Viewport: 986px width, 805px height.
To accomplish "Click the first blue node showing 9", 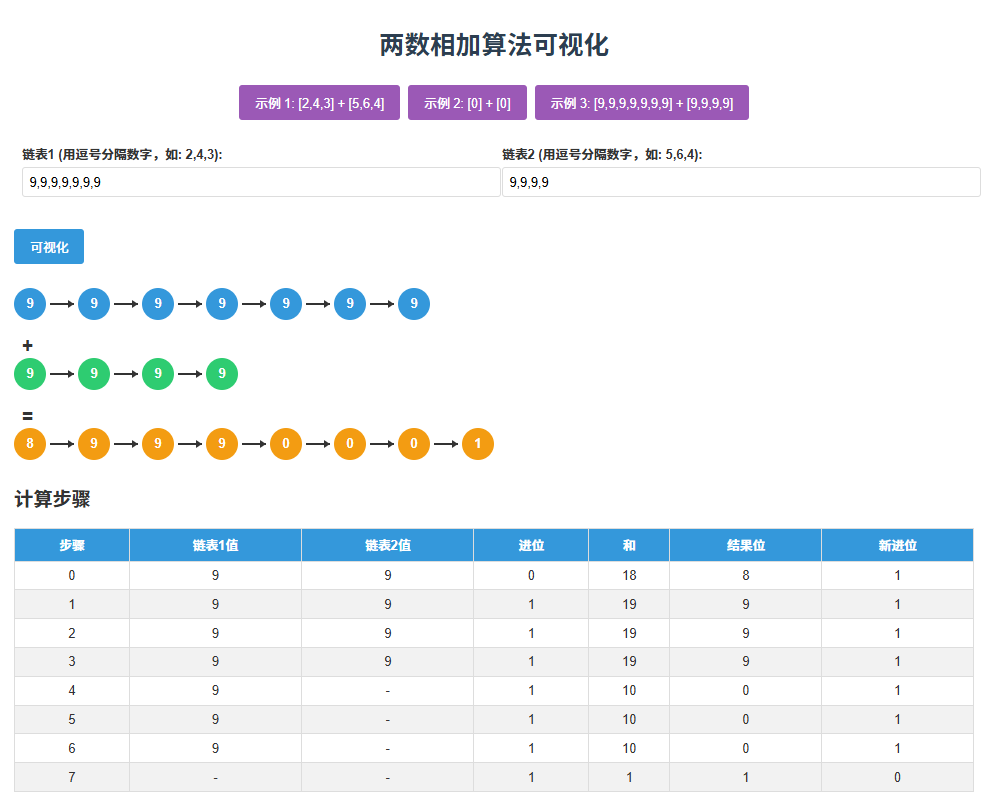I will point(29,304).
